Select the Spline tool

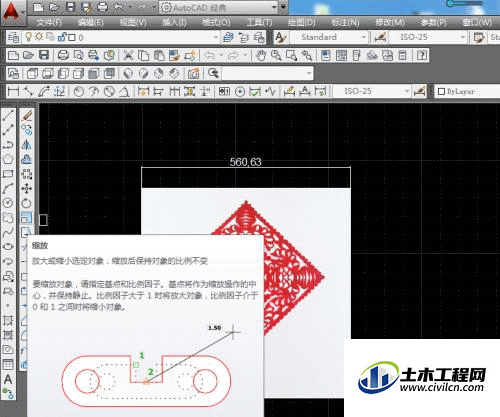[8, 232]
